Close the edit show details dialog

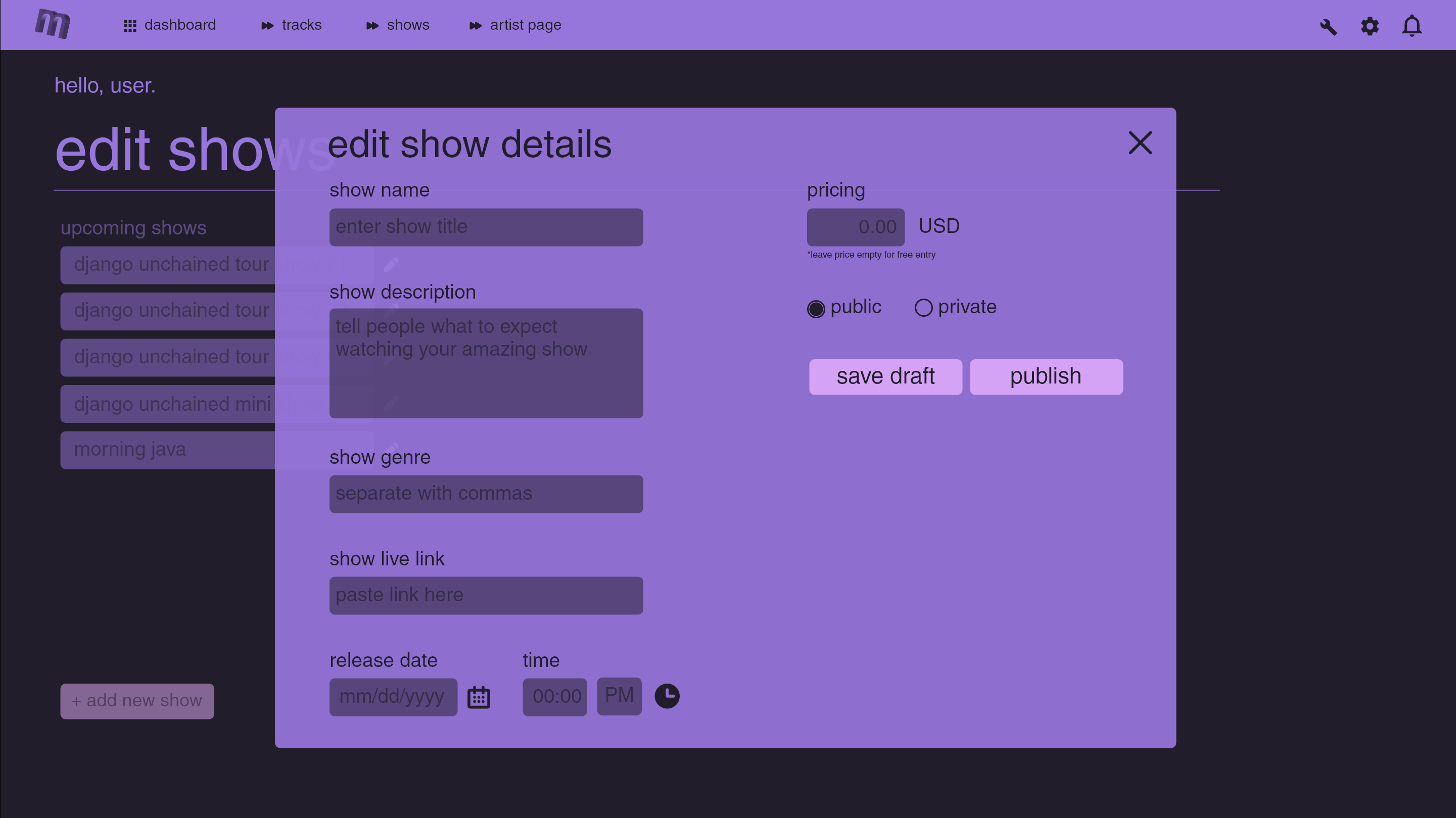pos(1140,143)
